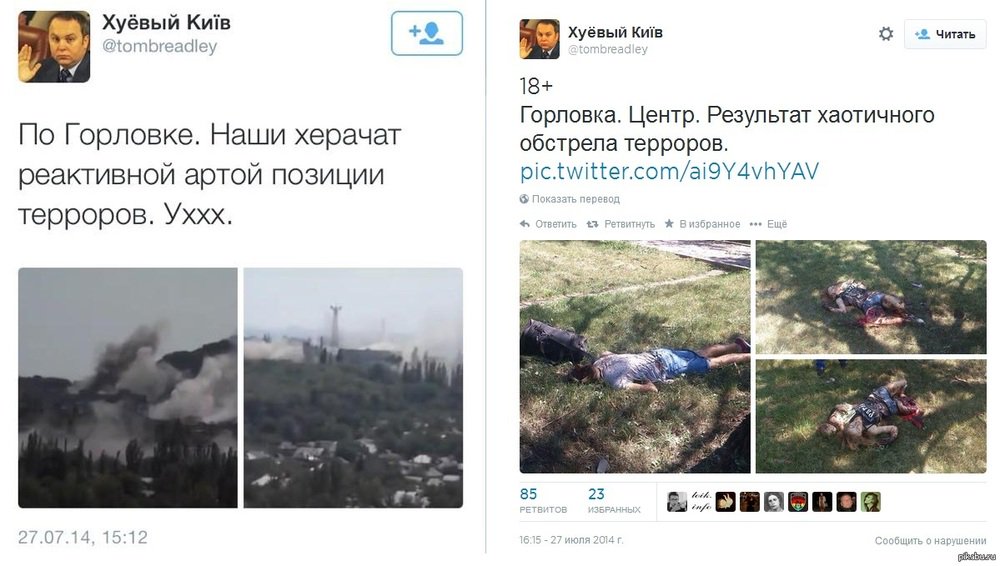The height and width of the screenshot is (566, 1000).
Task: Click the follow user icon button on left tweet
Action: click(427, 33)
